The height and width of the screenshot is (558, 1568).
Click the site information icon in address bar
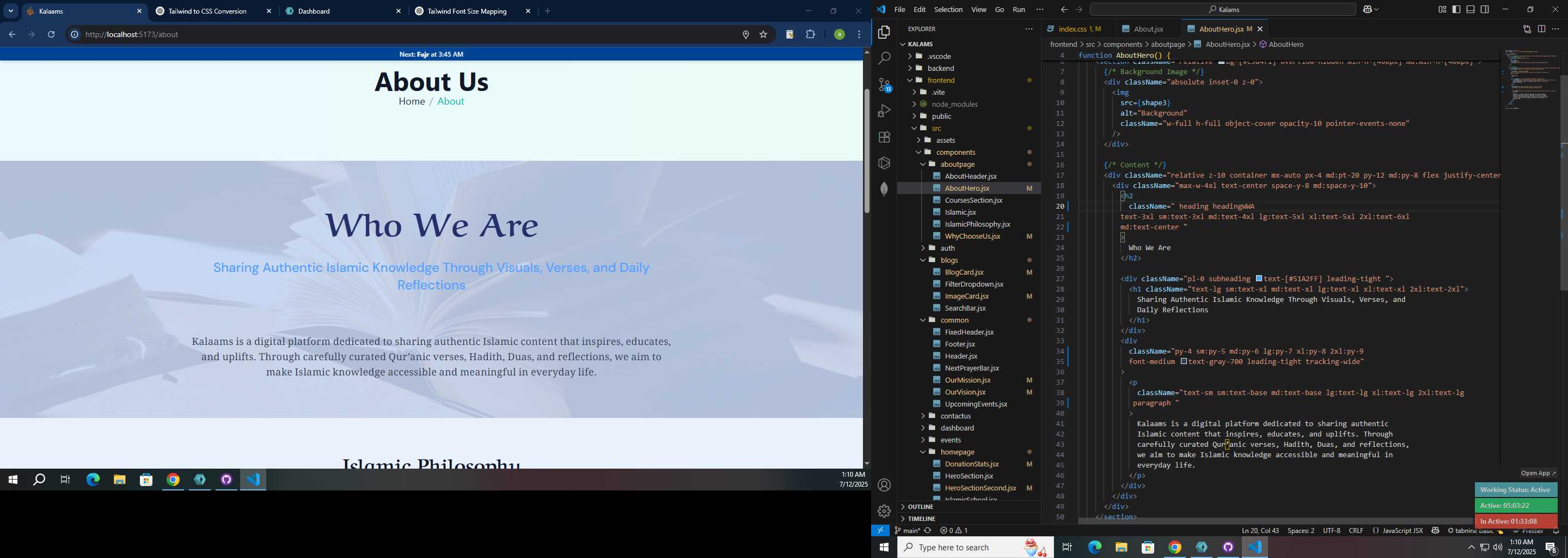[x=74, y=35]
